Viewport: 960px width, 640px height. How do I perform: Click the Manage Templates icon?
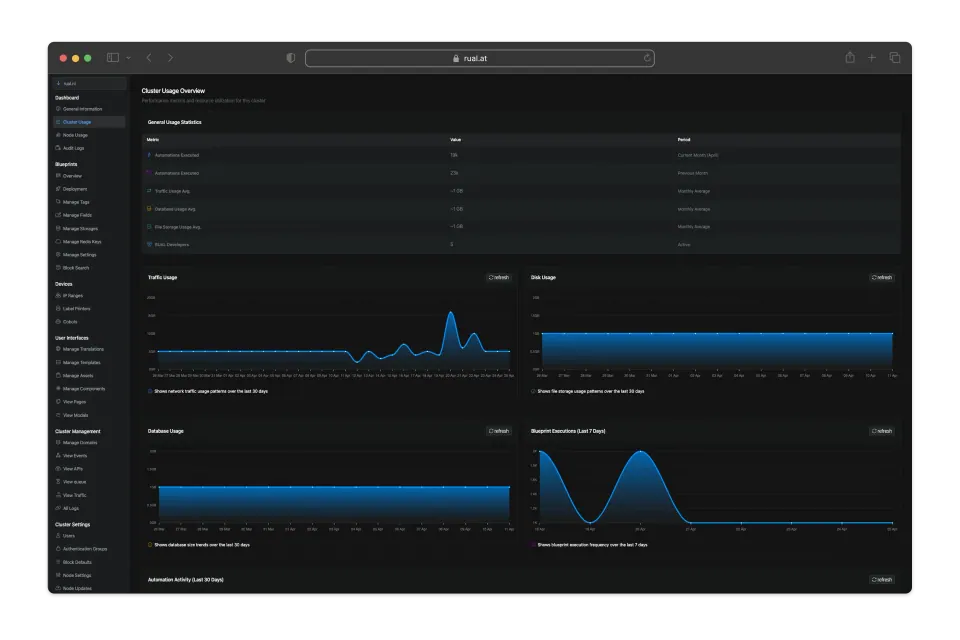coord(58,363)
